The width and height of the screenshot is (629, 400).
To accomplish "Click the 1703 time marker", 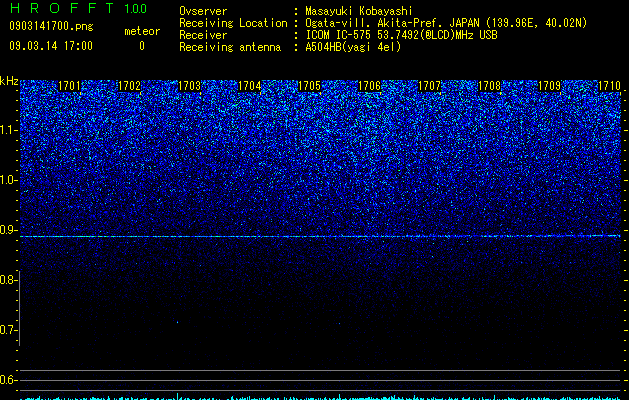I will pos(189,86).
